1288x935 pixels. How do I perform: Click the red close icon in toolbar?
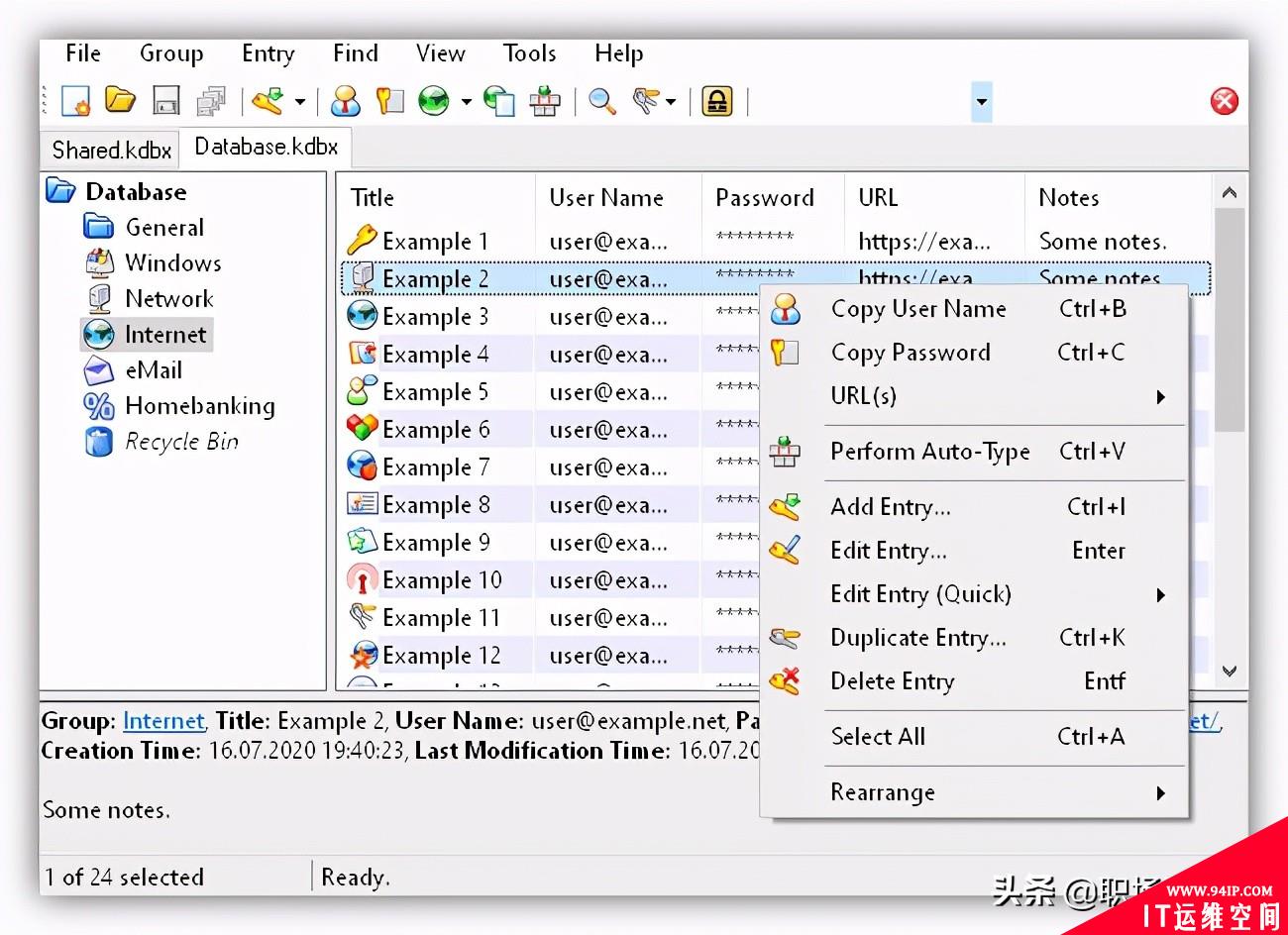pyautogui.click(x=1225, y=101)
